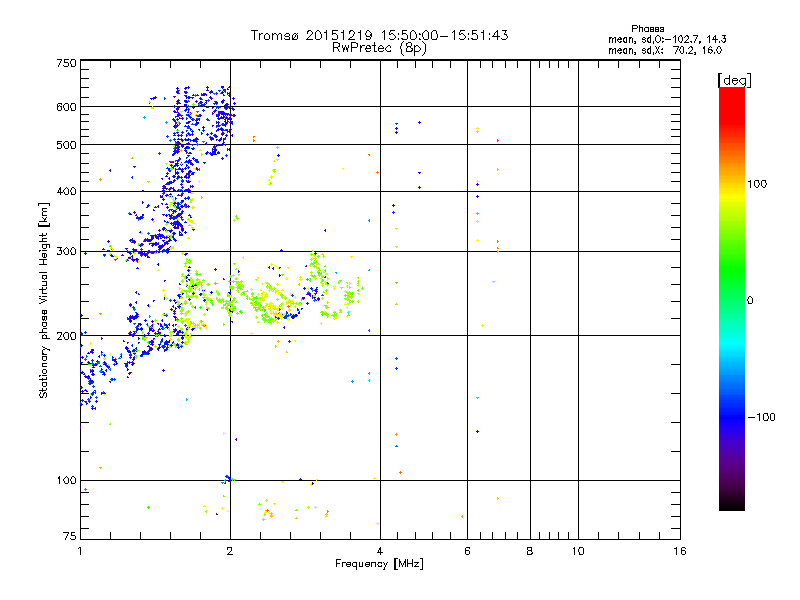This screenshot has width=800, height=600.
Task: Click the y-axis tick label '750'
Action: pyautogui.click(x=66, y=64)
